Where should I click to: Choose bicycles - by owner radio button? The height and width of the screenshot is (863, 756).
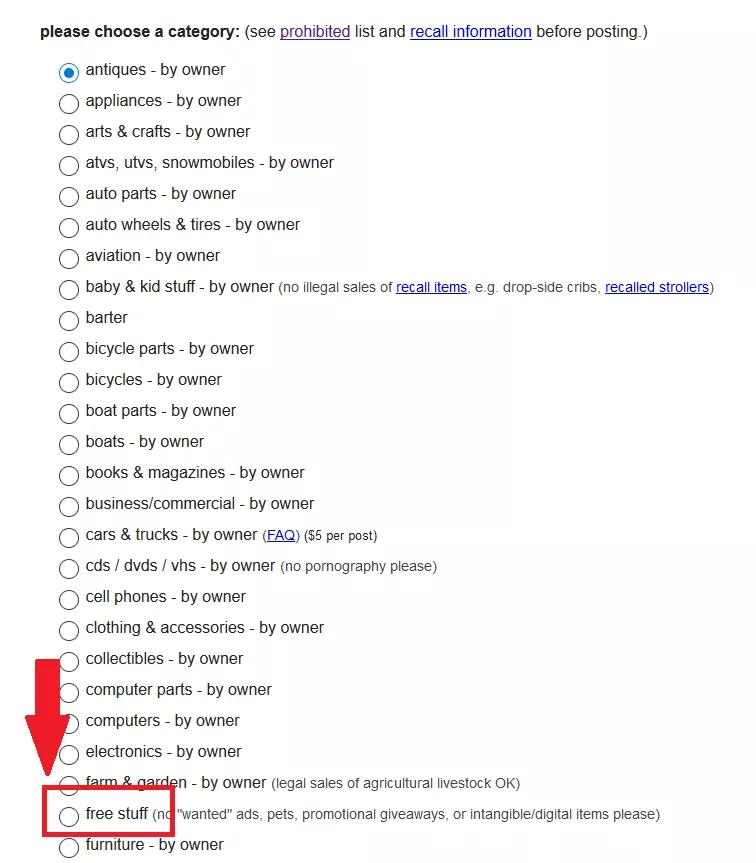[x=69, y=382]
